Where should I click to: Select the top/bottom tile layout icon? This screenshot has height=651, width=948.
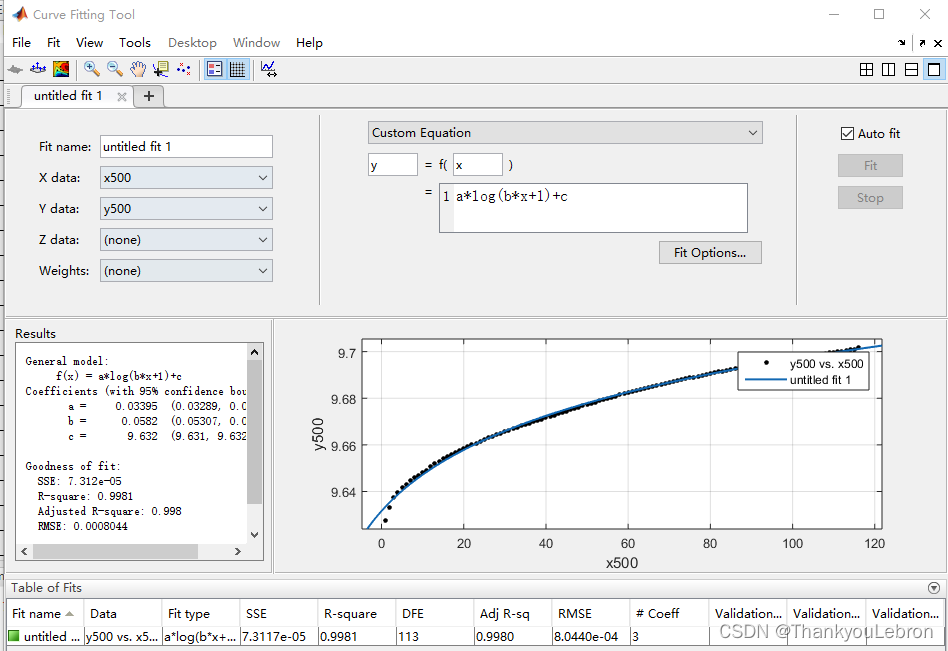point(911,70)
